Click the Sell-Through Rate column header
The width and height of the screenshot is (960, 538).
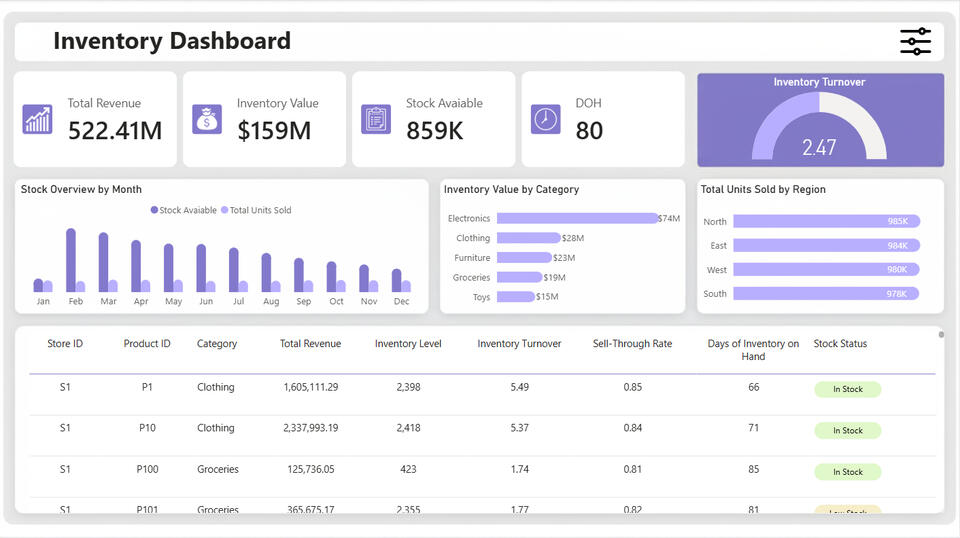(x=632, y=344)
